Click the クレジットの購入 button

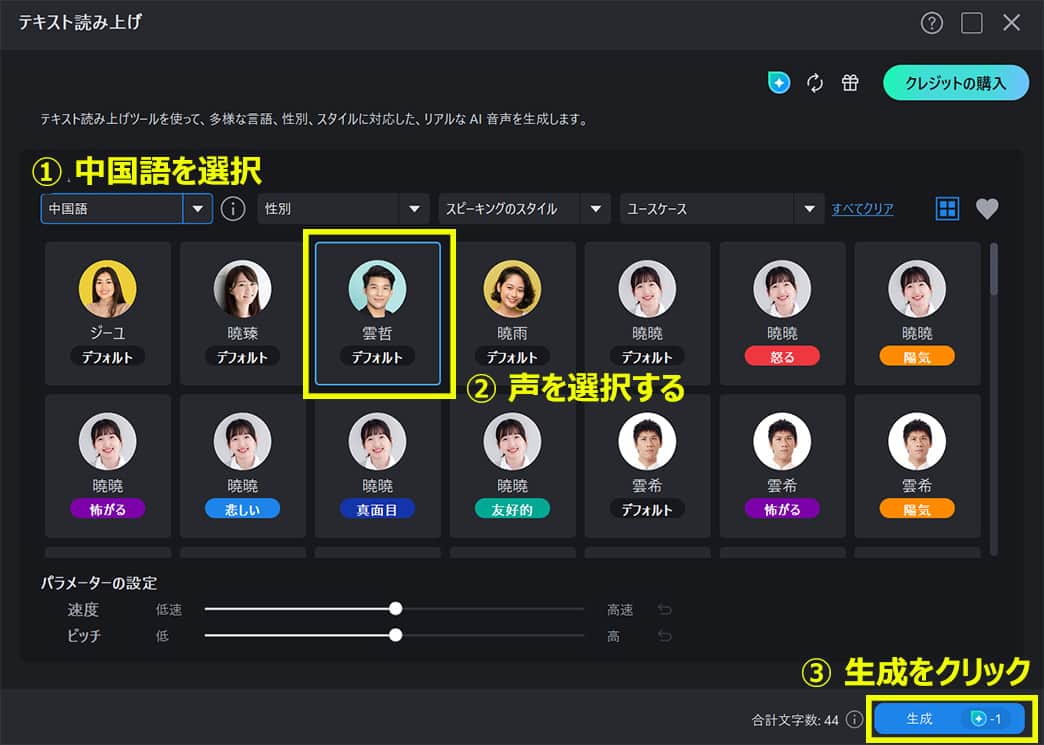click(956, 83)
